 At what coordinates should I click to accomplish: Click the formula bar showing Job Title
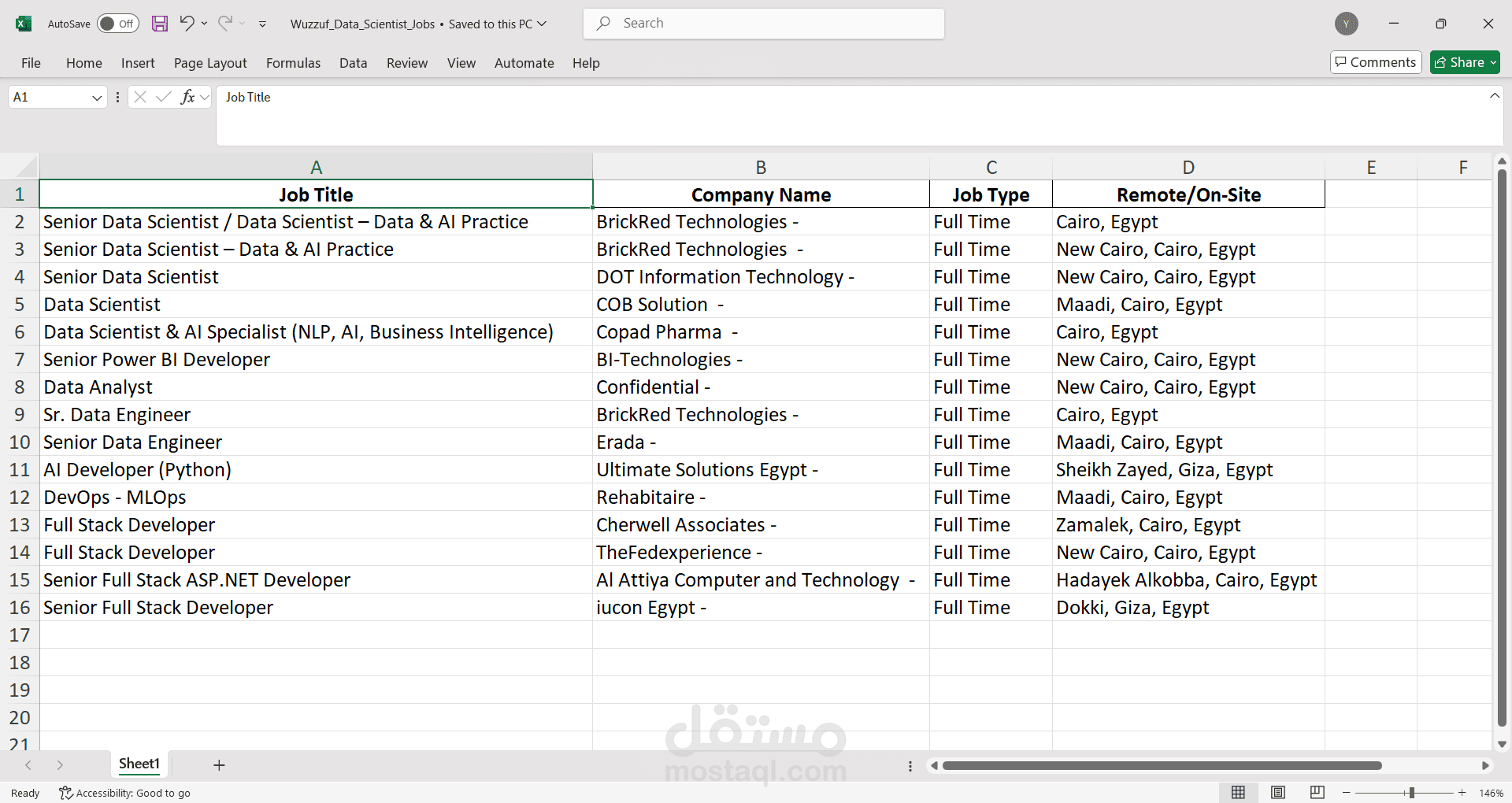[x=850, y=116]
